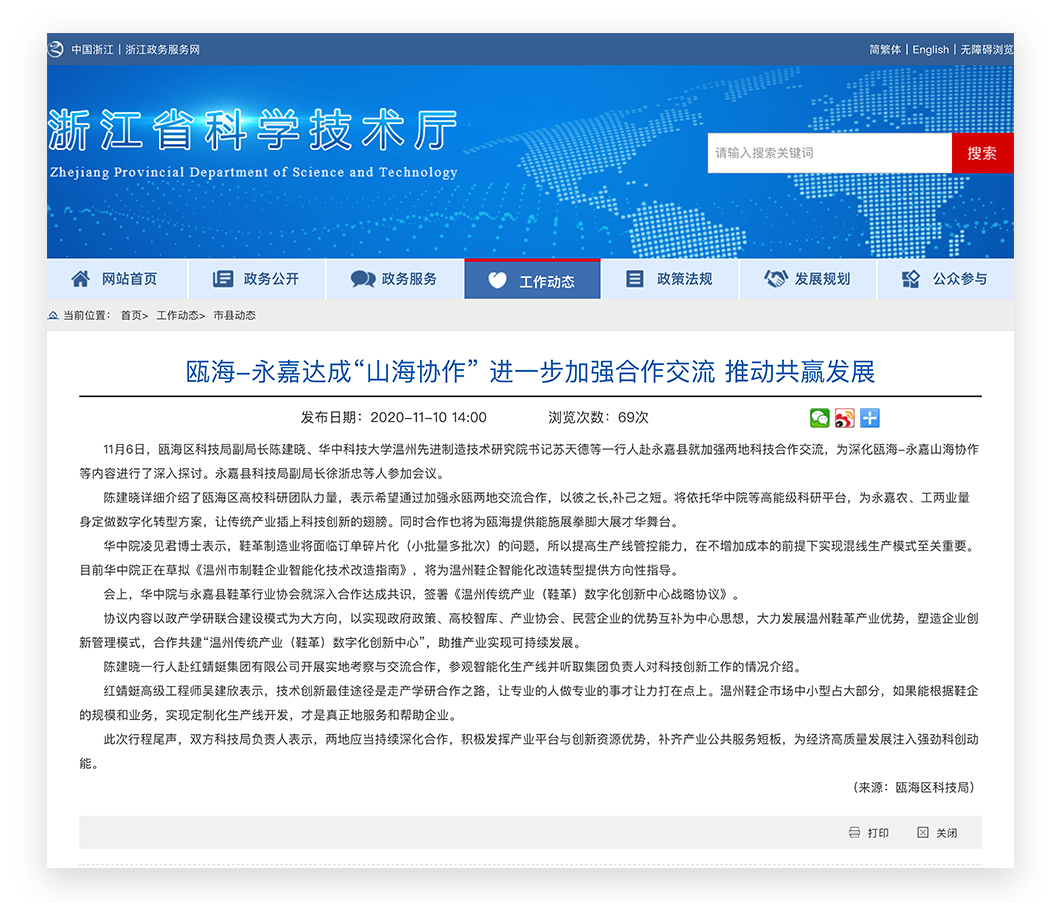Go to 工作动态 in the breadcrumb
The height and width of the screenshot is (903, 1063).
[x=178, y=315]
